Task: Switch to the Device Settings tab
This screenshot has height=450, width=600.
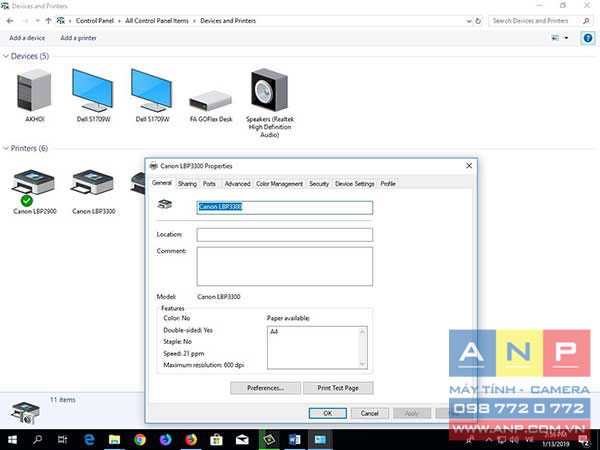Action: coord(354,184)
